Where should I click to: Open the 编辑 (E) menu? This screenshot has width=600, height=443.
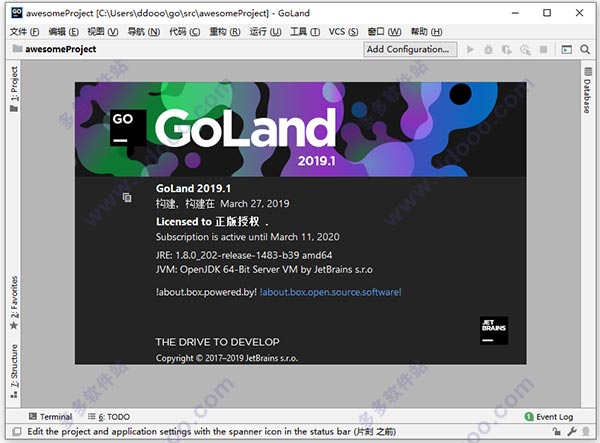pyautogui.click(x=64, y=32)
